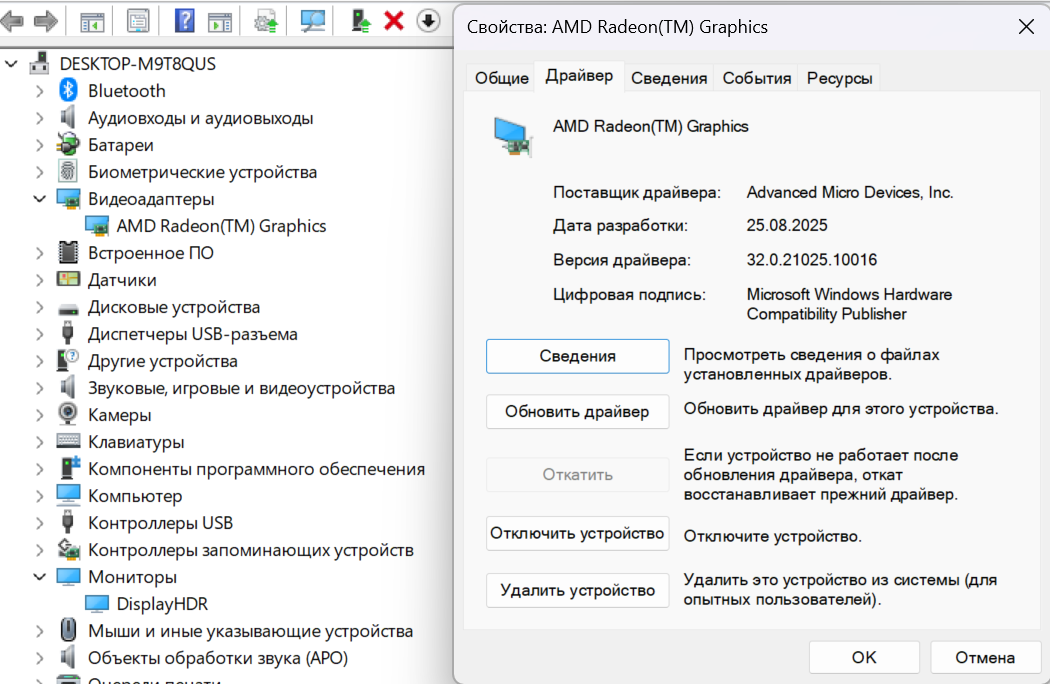Click the drive icon of Дисковые устройства

coord(68,308)
